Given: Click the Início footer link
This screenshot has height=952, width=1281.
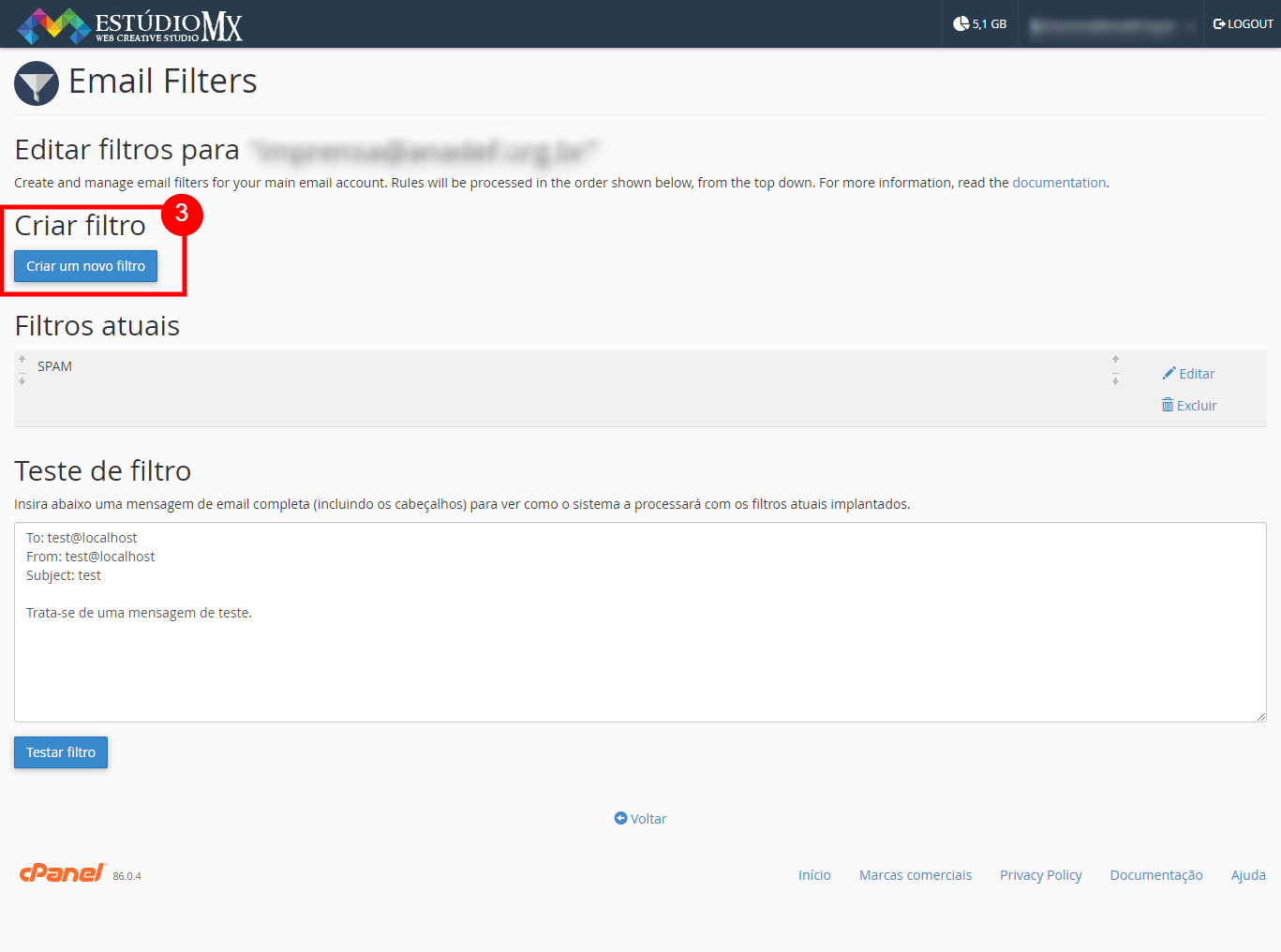Looking at the screenshot, I should coord(813,874).
